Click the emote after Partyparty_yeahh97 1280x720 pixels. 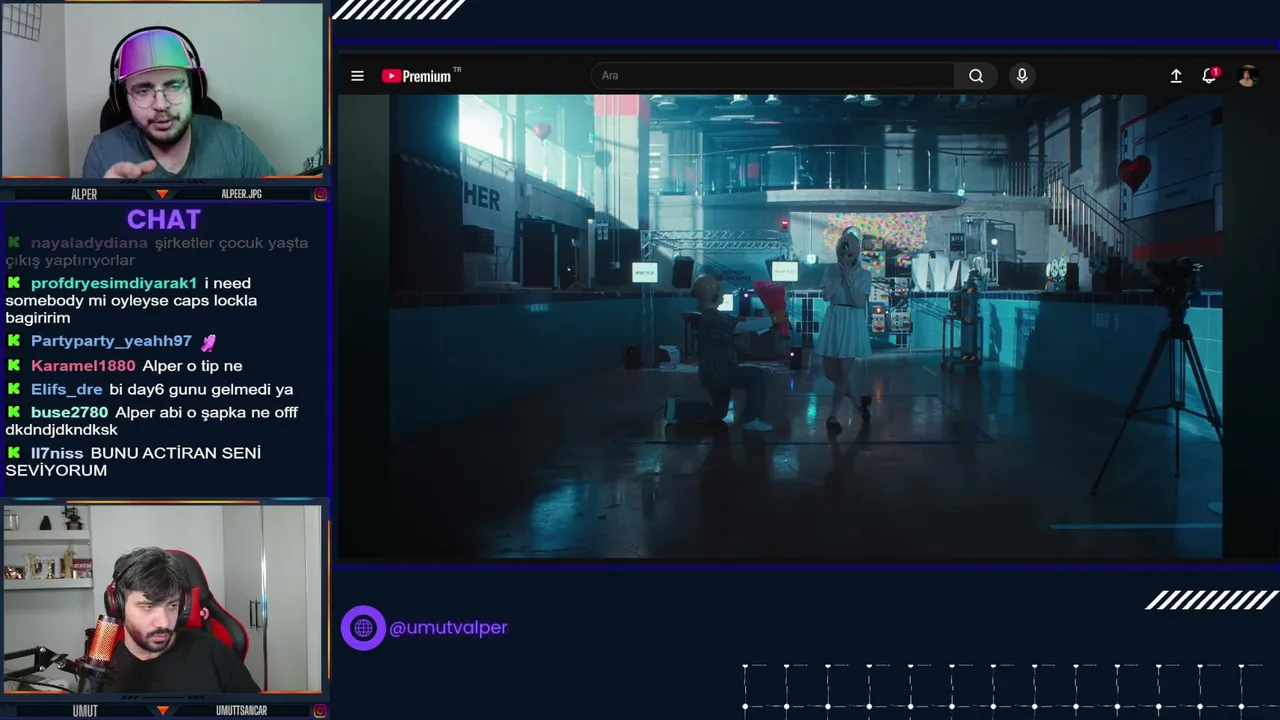tap(208, 342)
